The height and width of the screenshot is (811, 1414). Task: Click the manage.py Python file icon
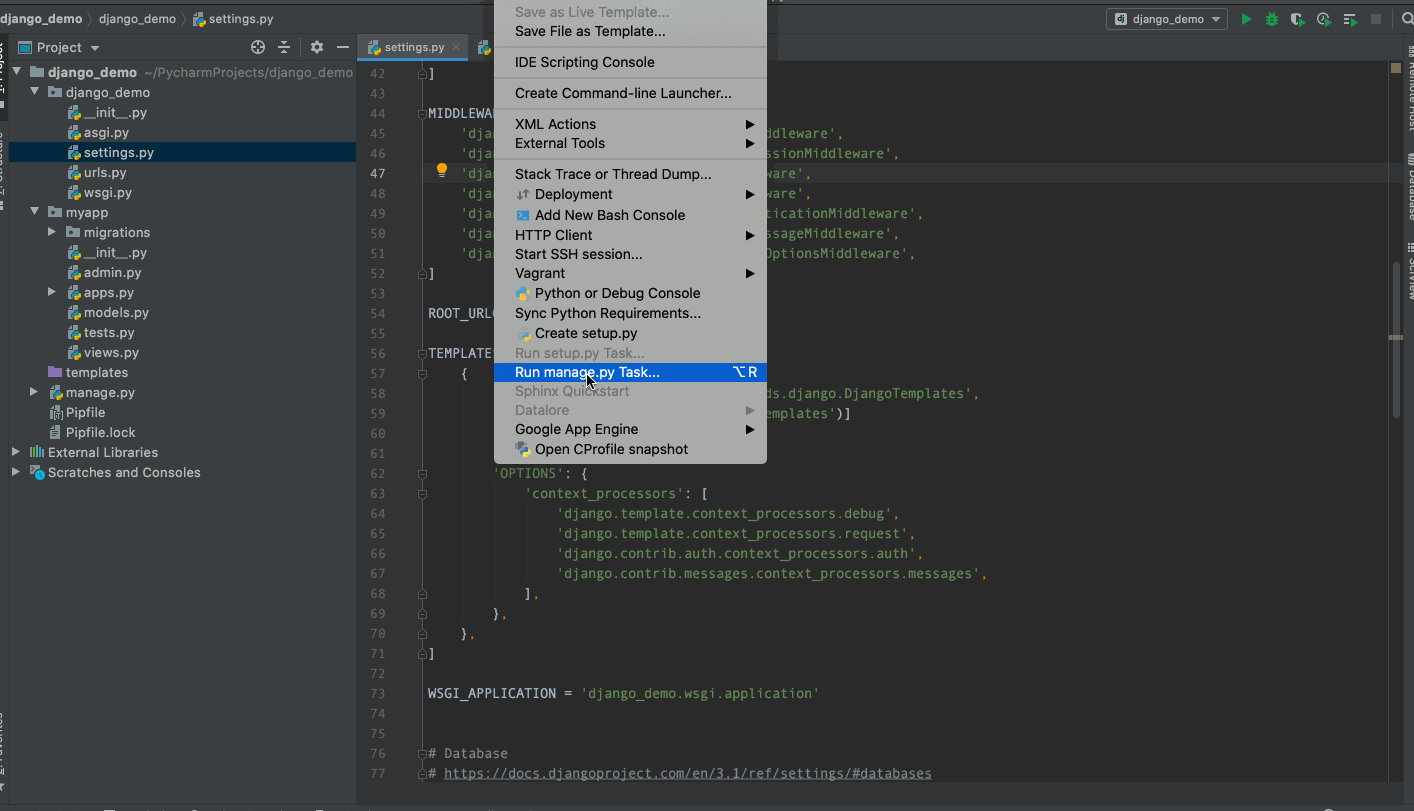[x=57, y=392]
